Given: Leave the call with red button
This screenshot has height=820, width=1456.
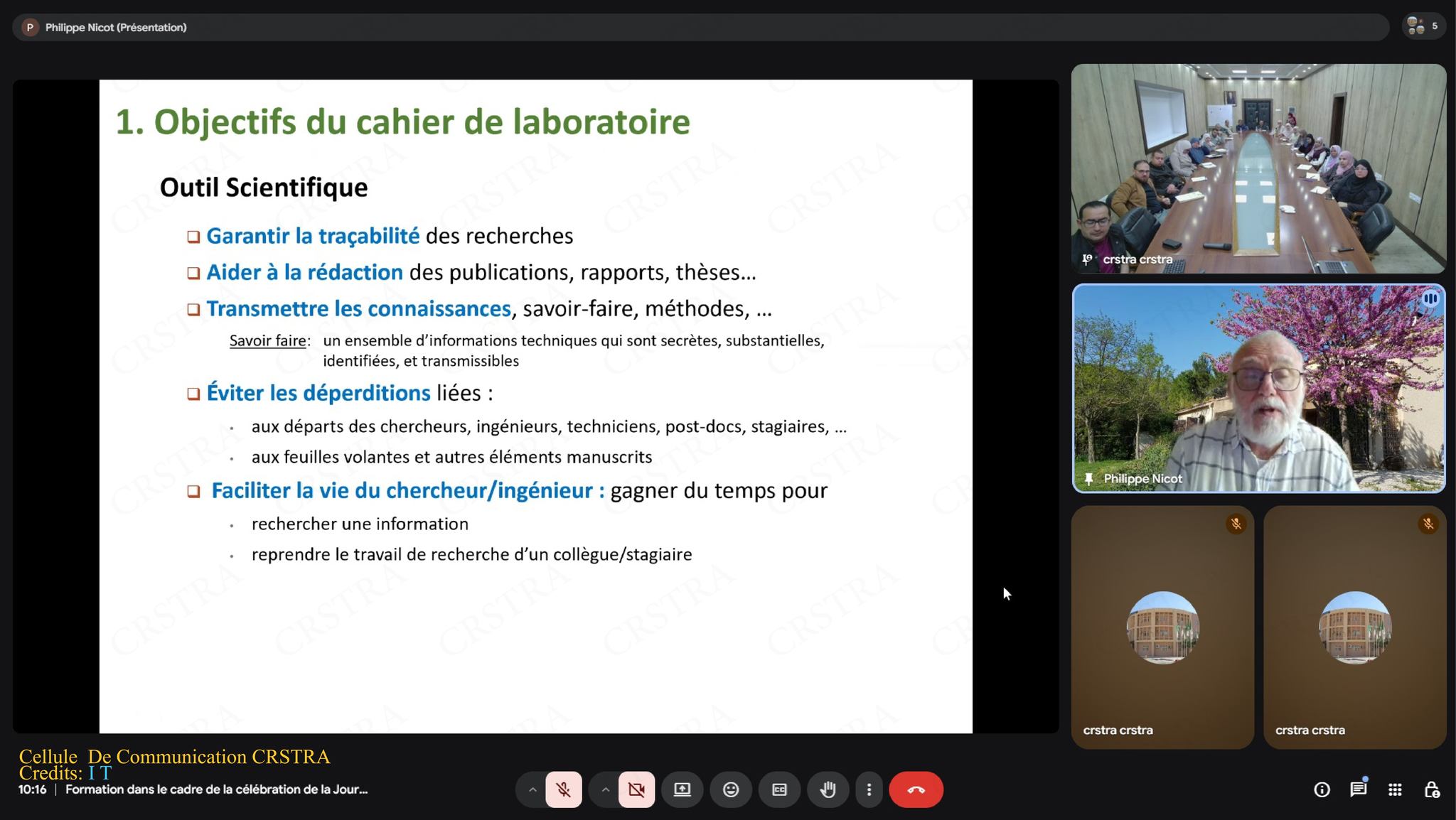Looking at the screenshot, I should coord(916,789).
